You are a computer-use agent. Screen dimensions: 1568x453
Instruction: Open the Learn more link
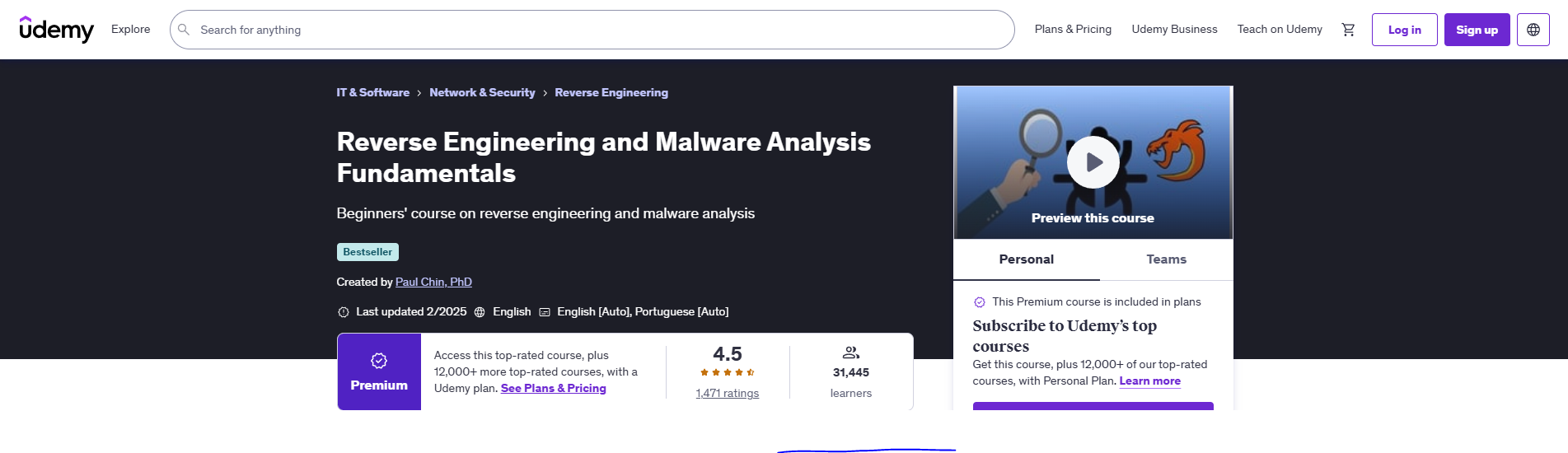pyautogui.click(x=1149, y=381)
